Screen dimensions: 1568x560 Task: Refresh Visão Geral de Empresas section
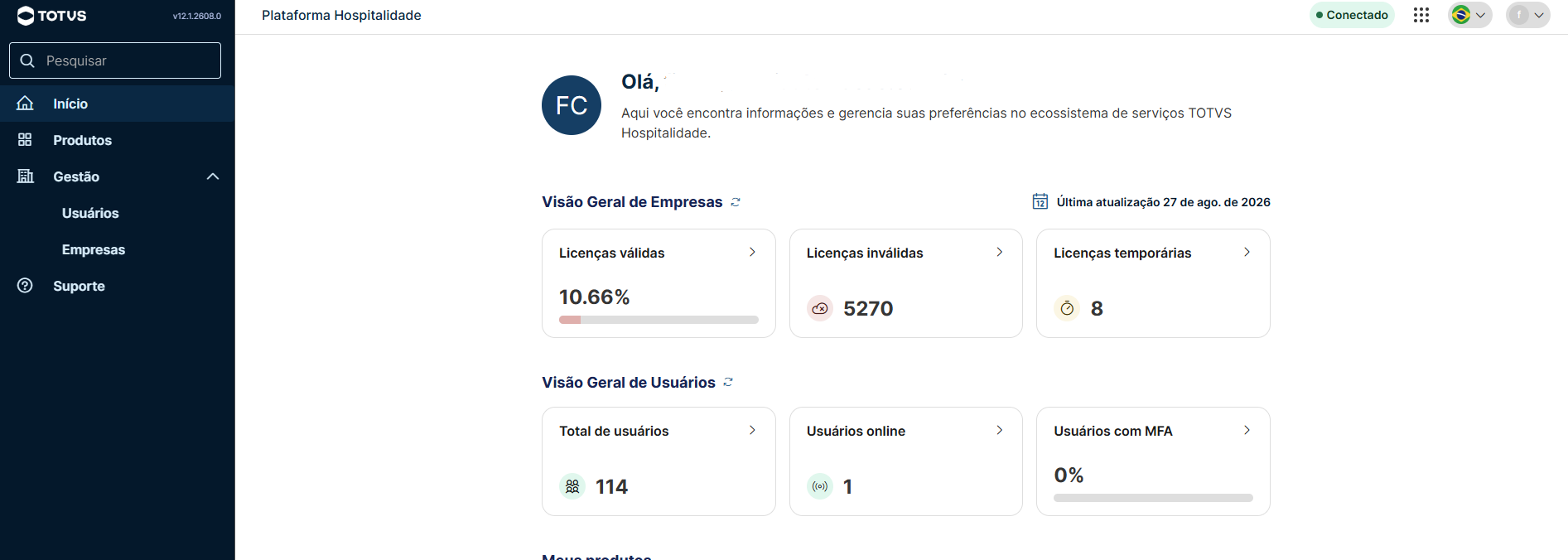736,202
